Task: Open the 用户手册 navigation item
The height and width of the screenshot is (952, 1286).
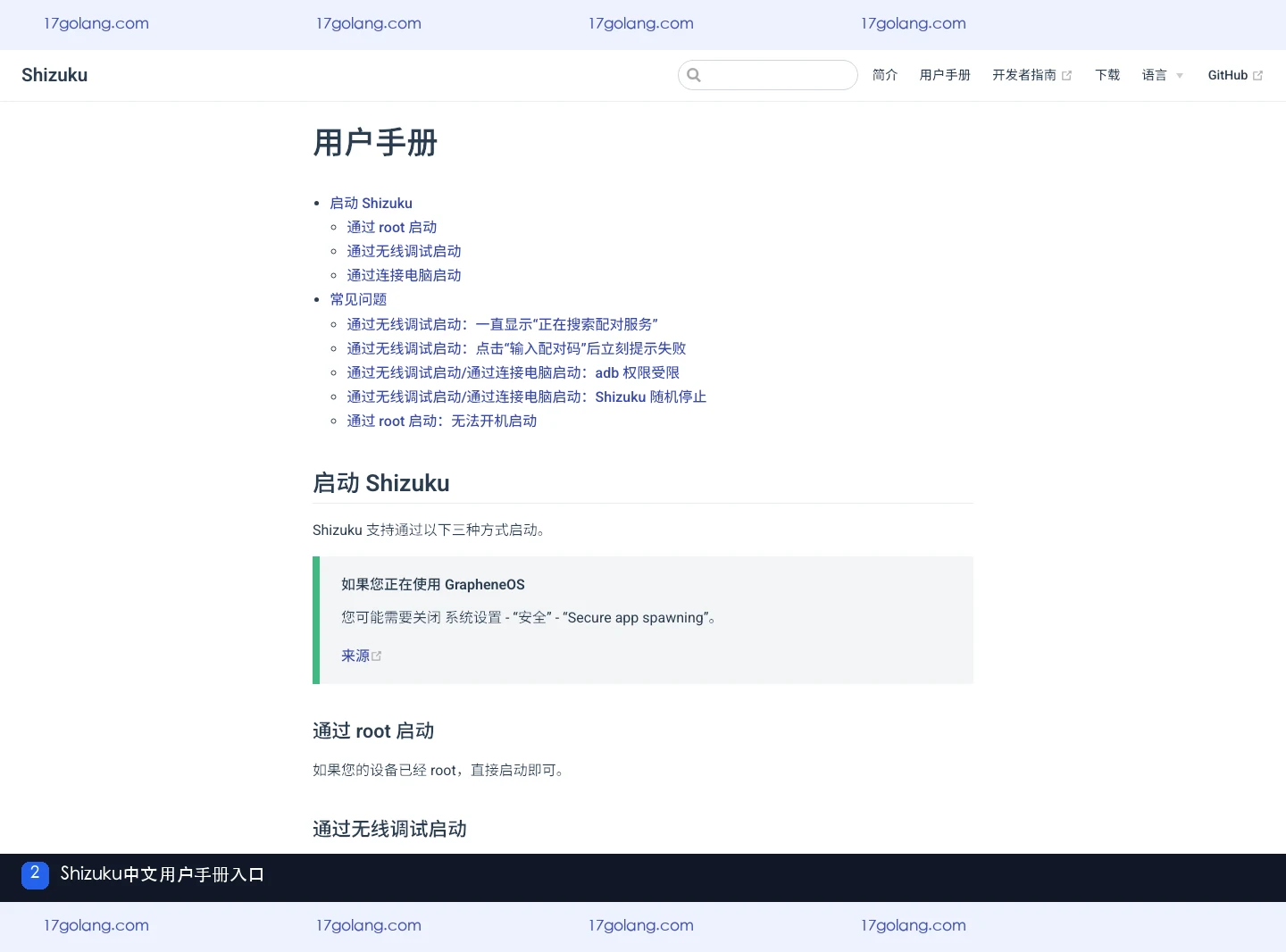Action: pos(945,75)
